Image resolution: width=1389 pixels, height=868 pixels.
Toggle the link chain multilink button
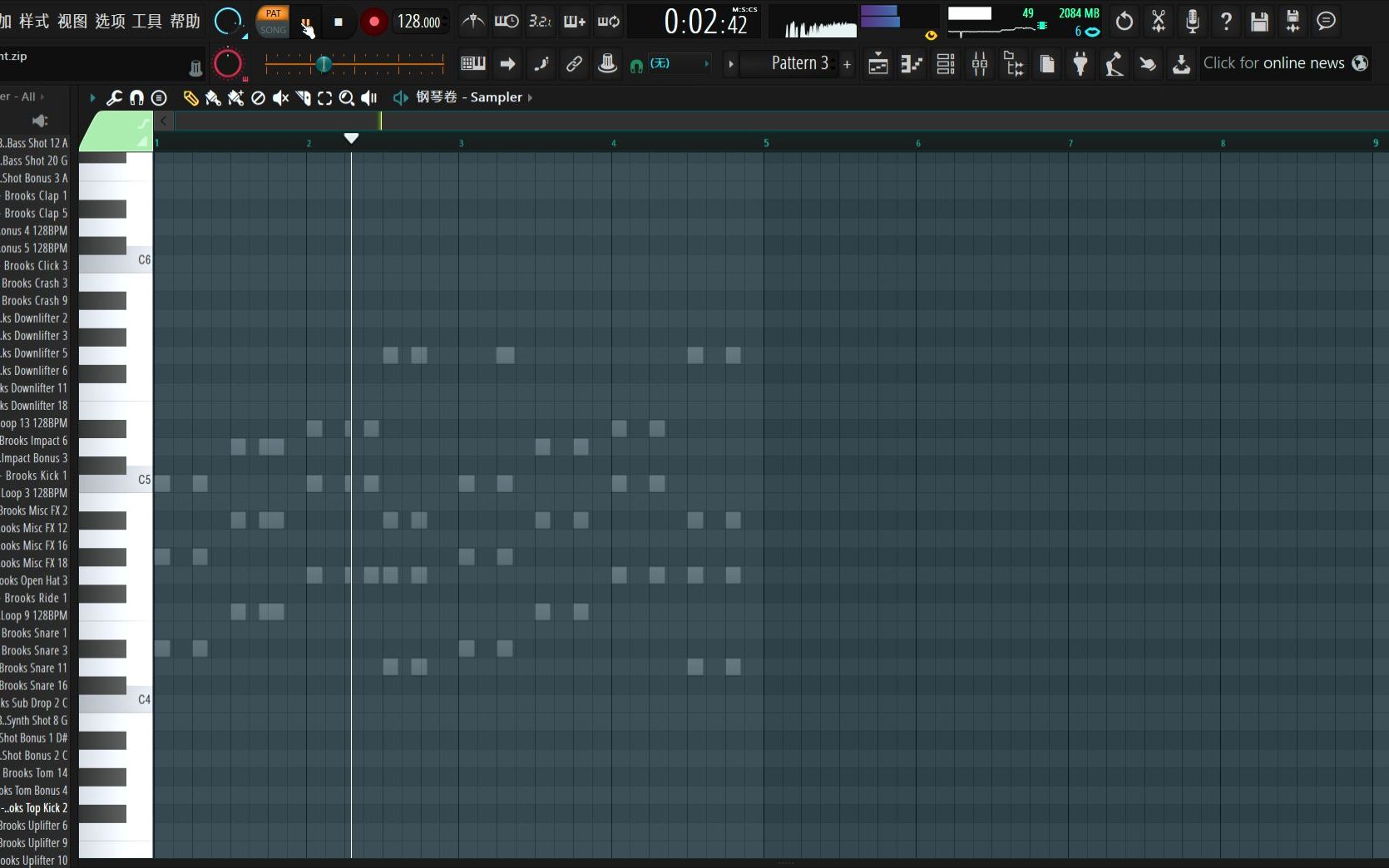coord(574,63)
